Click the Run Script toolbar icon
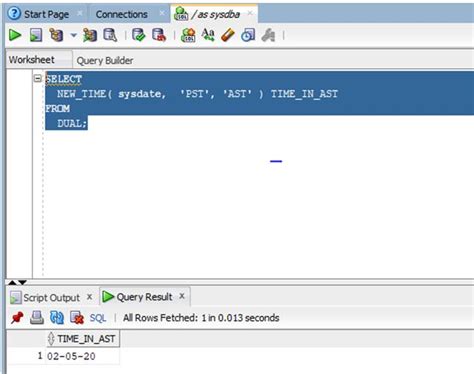 (x=36, y=35)
